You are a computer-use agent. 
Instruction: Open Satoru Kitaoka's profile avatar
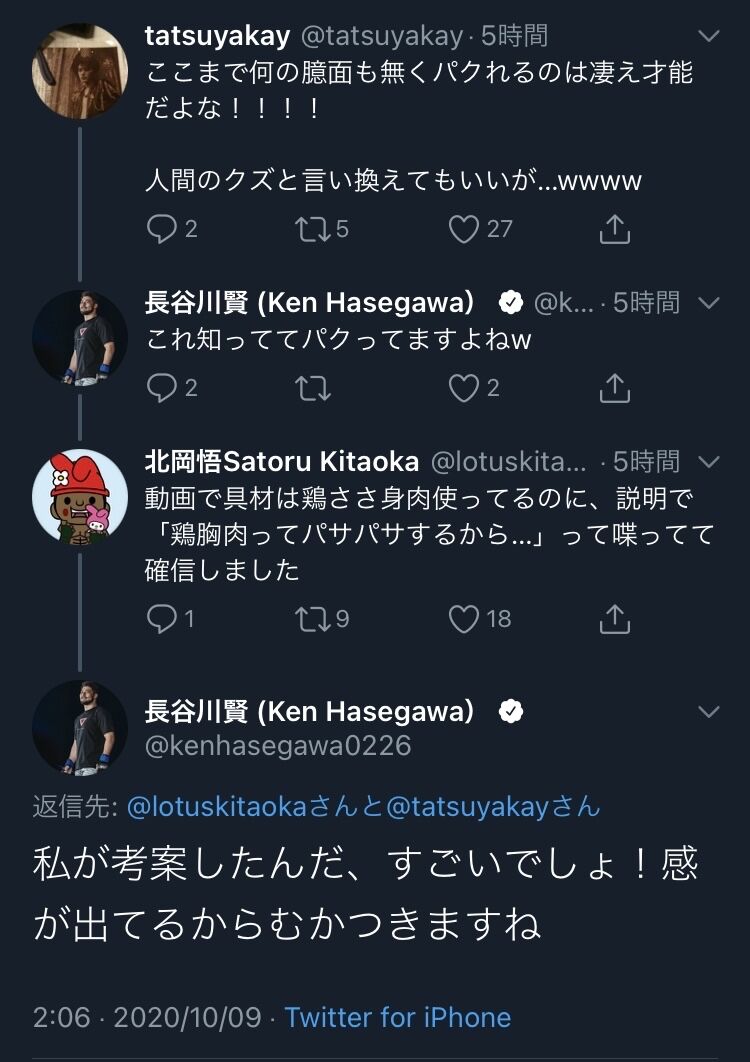(80, 496)
